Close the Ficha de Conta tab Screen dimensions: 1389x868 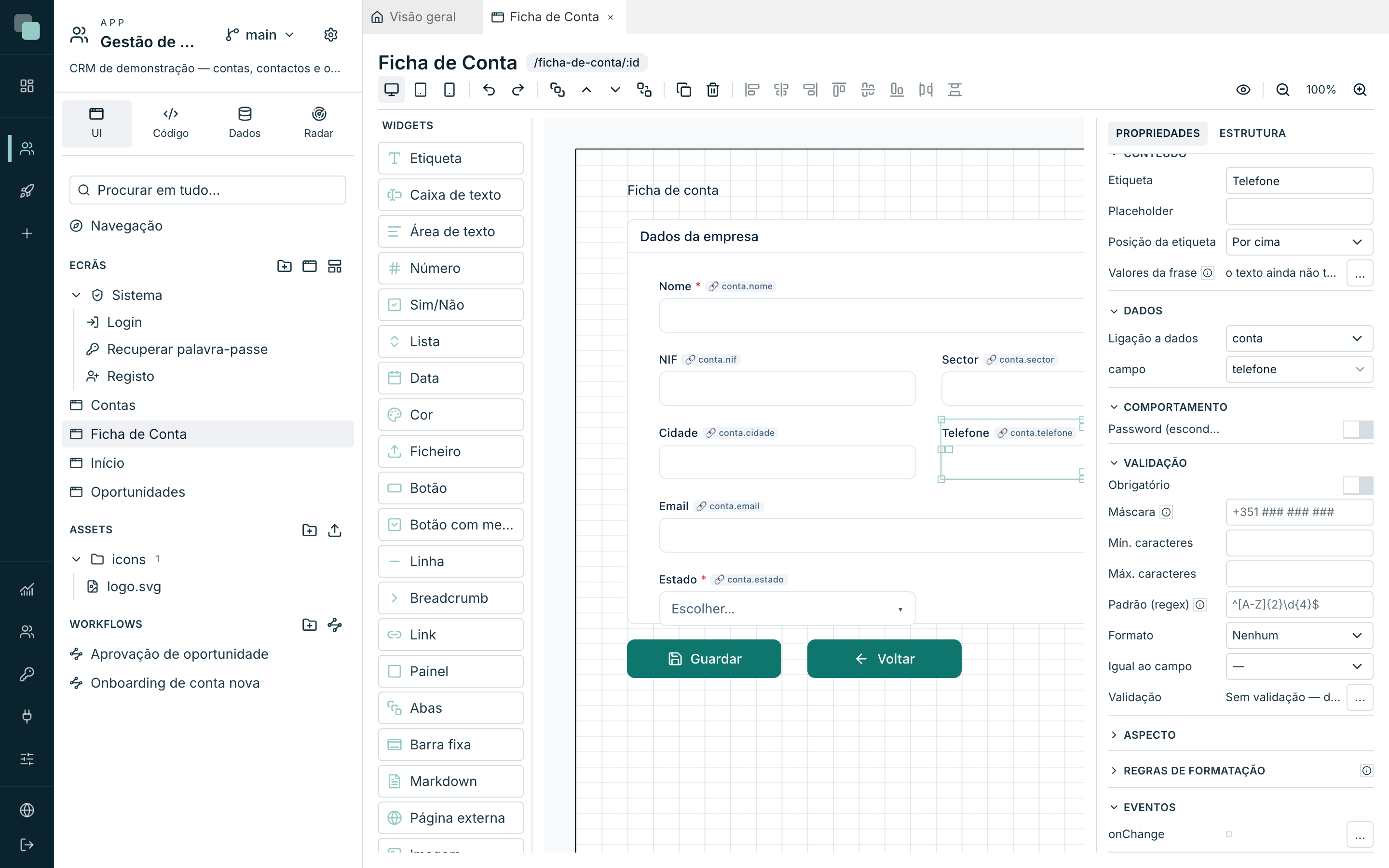(x=611, y=17)
